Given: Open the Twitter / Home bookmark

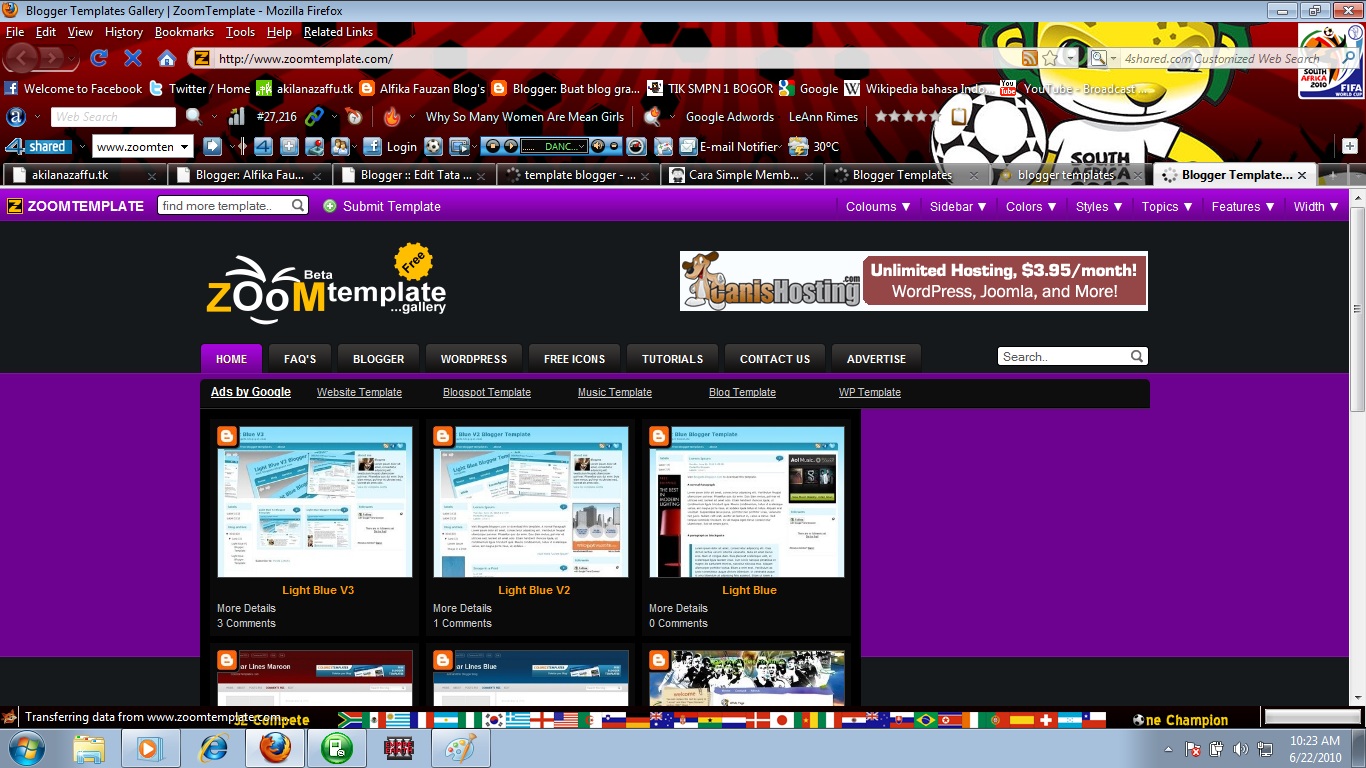Looking at the screenshot, I should (199, 89).
